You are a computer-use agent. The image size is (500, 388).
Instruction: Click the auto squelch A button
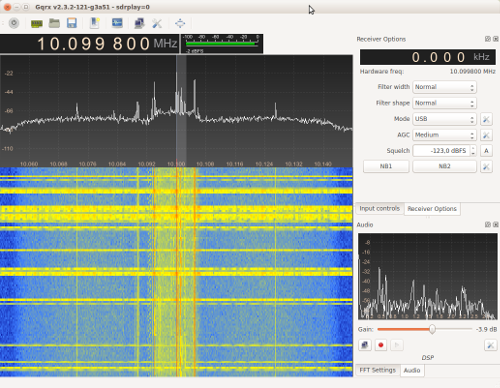486,151
